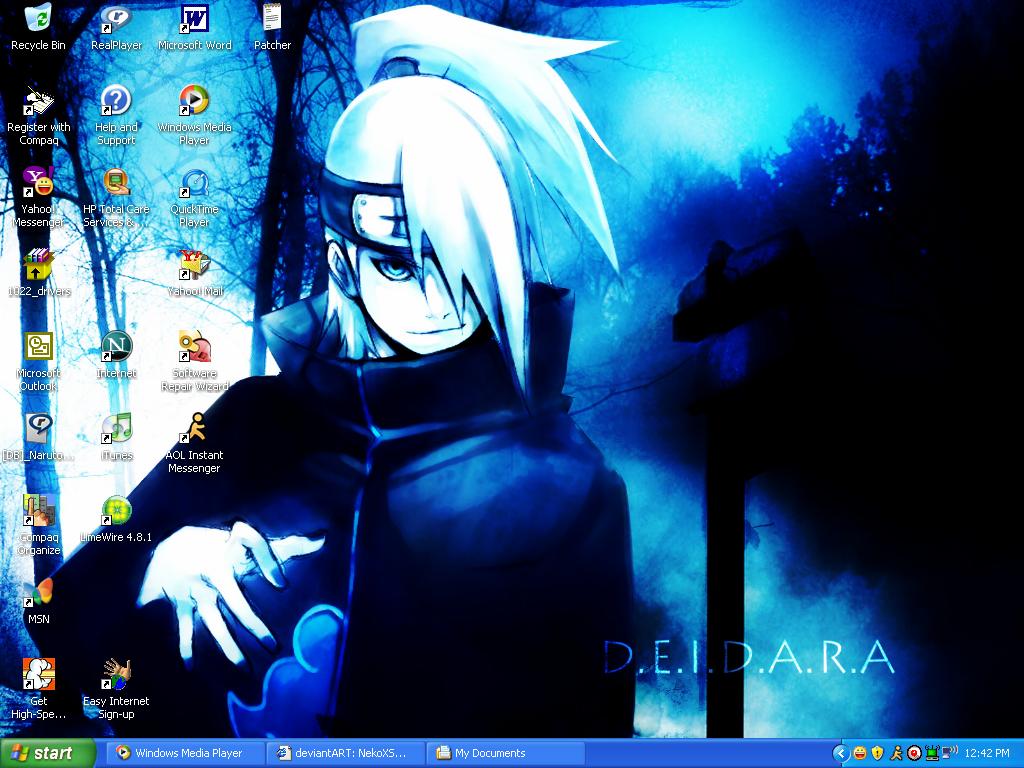Switch to the deviantART browser window
Viewport: 1024px width, 768px height.
[x=346, y=753]
